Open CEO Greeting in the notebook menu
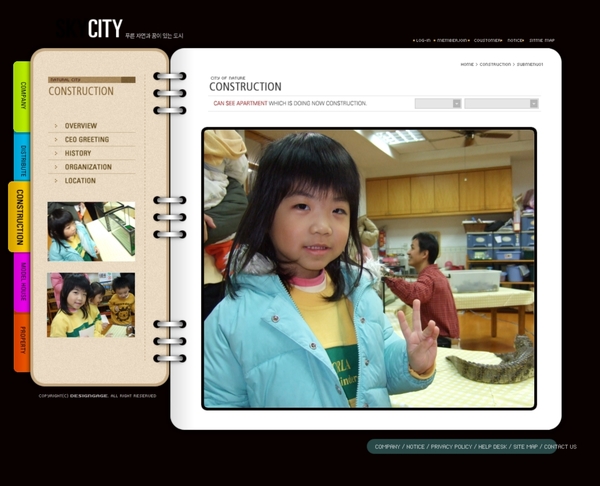 pos(87,140)
